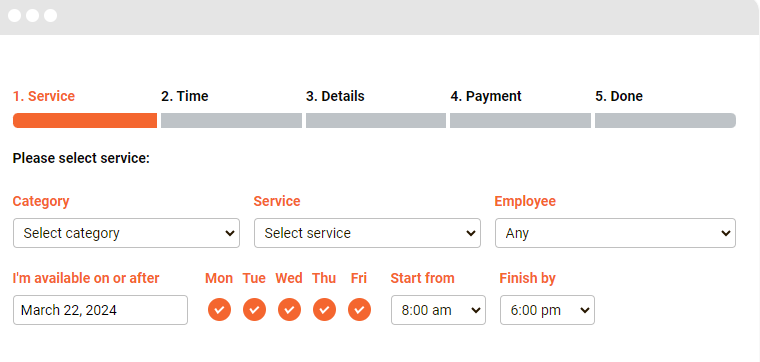Go to the 3. Details step
Image resolution: width=760 pixels, height=362 pixels.
(335, 96)
